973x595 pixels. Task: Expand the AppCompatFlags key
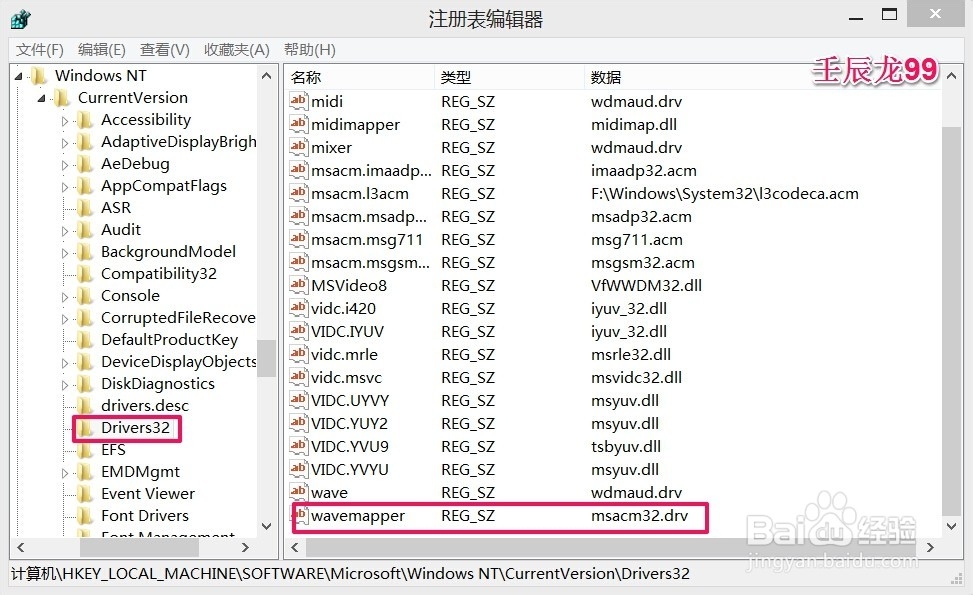point(63,185)
